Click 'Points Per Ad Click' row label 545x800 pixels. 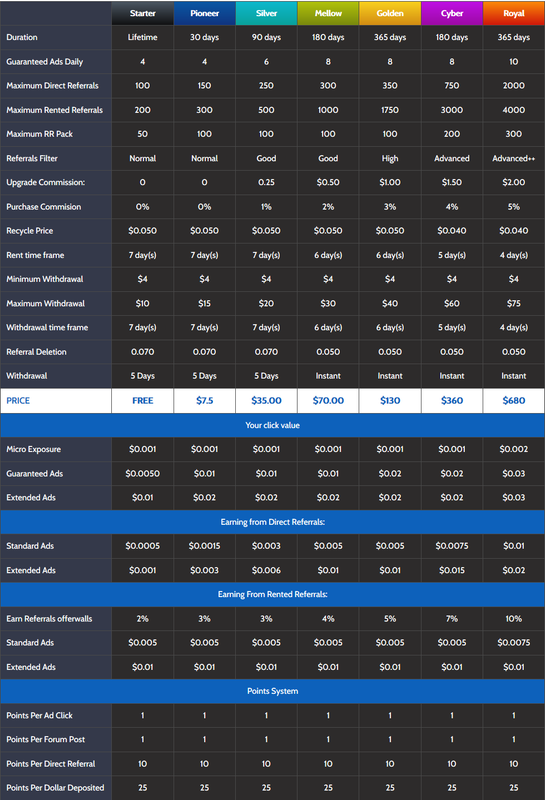click(x=39, y=715)
